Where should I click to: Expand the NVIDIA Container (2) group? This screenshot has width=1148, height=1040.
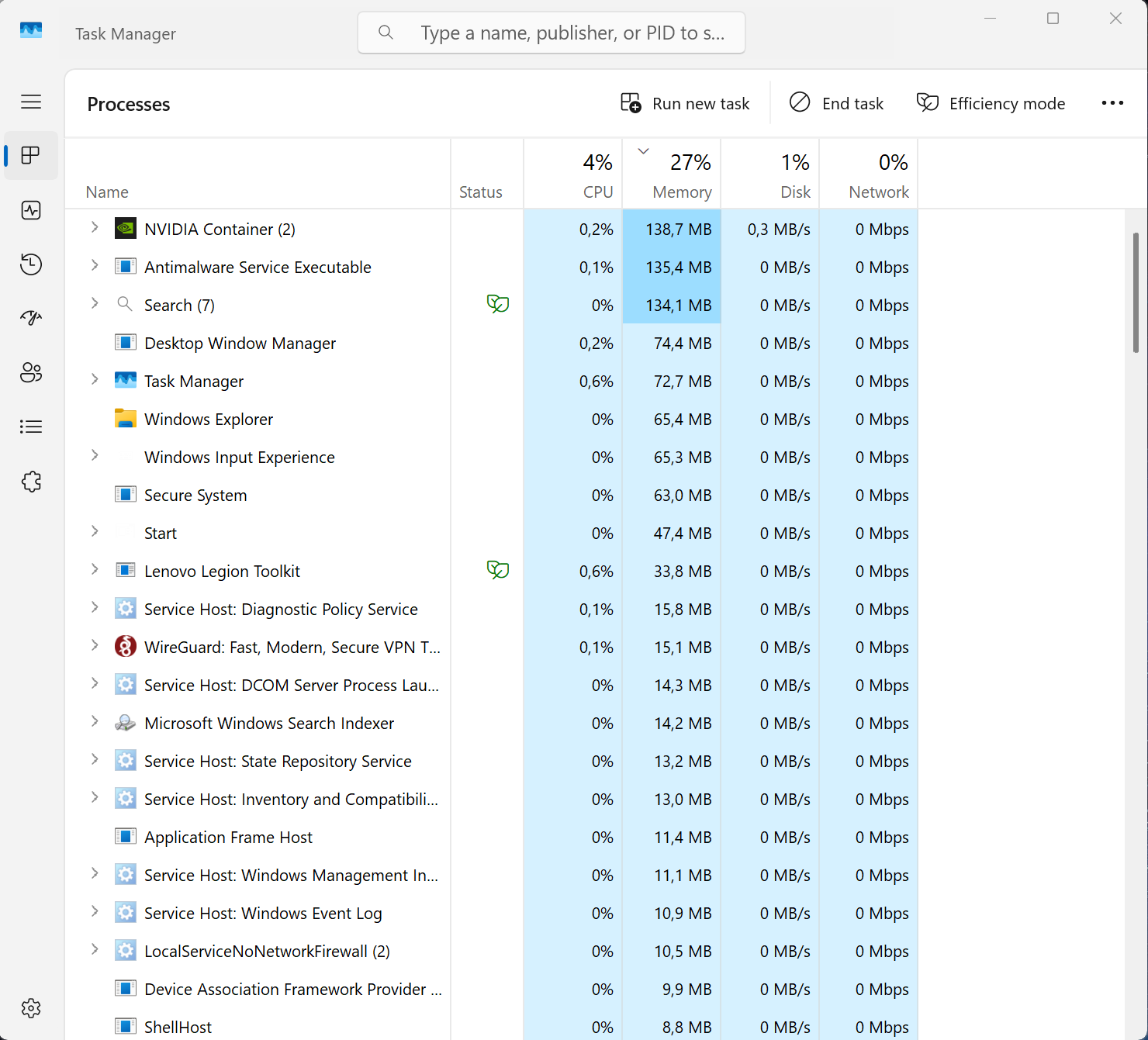click(x=95, y=227)
